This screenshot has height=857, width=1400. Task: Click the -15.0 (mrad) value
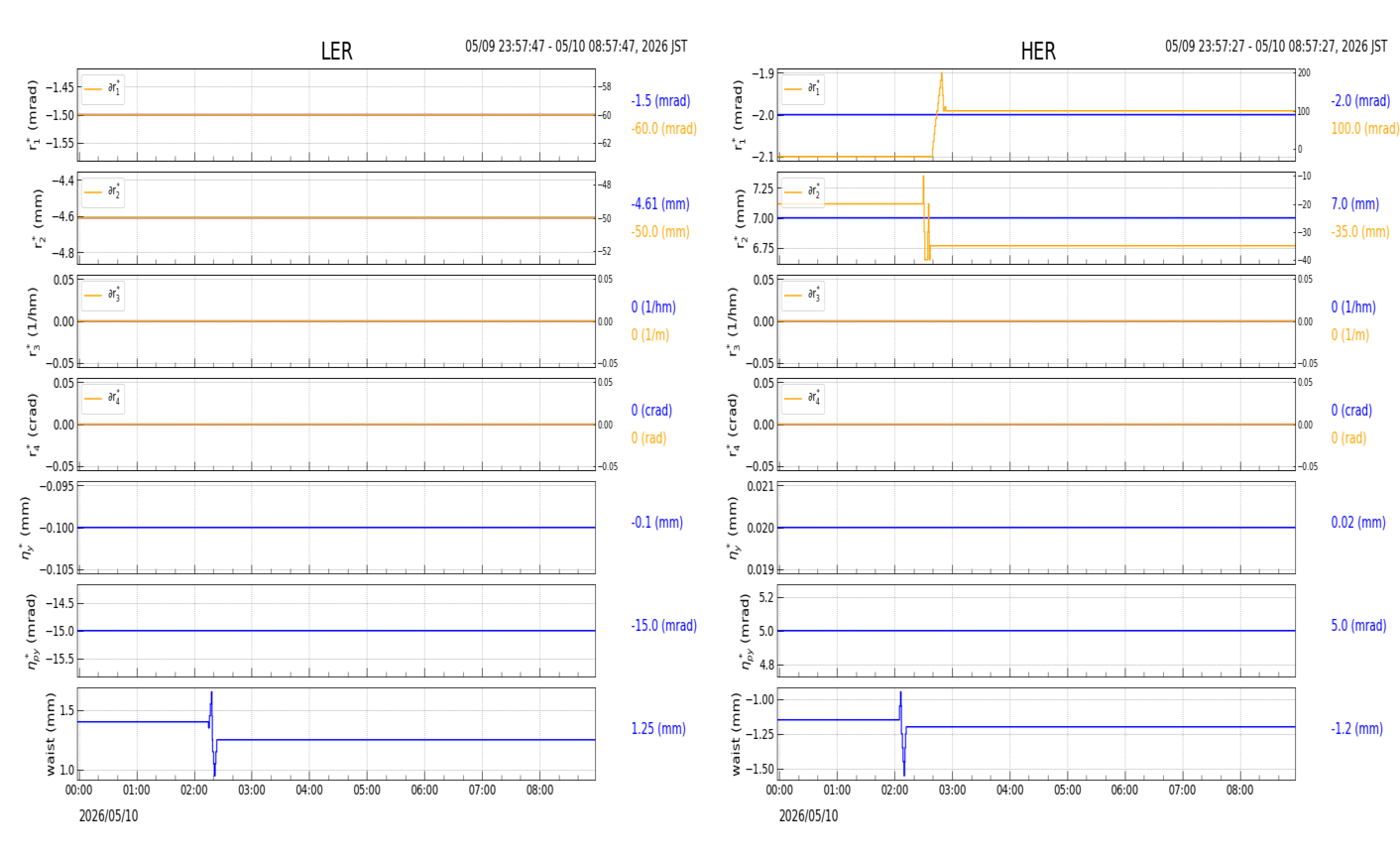pos(663,626)
